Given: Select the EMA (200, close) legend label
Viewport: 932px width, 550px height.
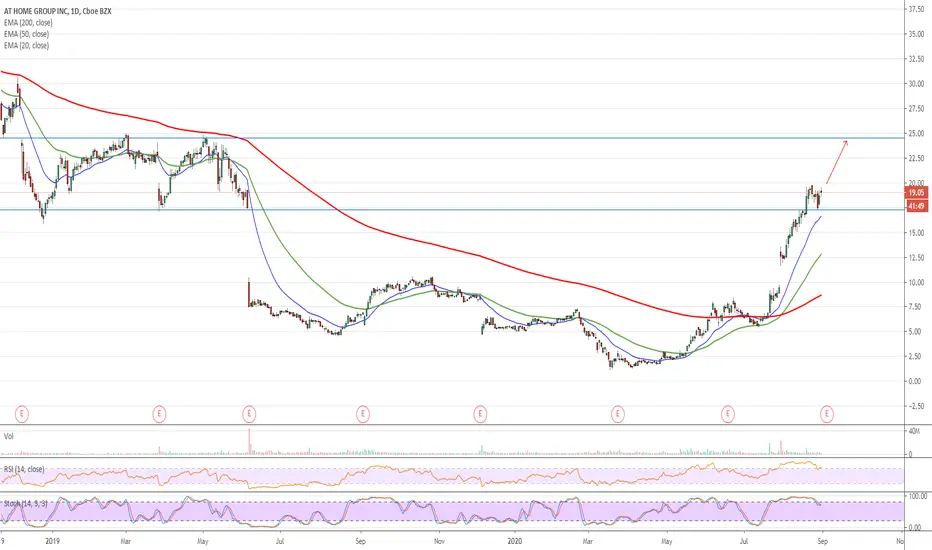Looking at the screenshot, I should point(28,23).
